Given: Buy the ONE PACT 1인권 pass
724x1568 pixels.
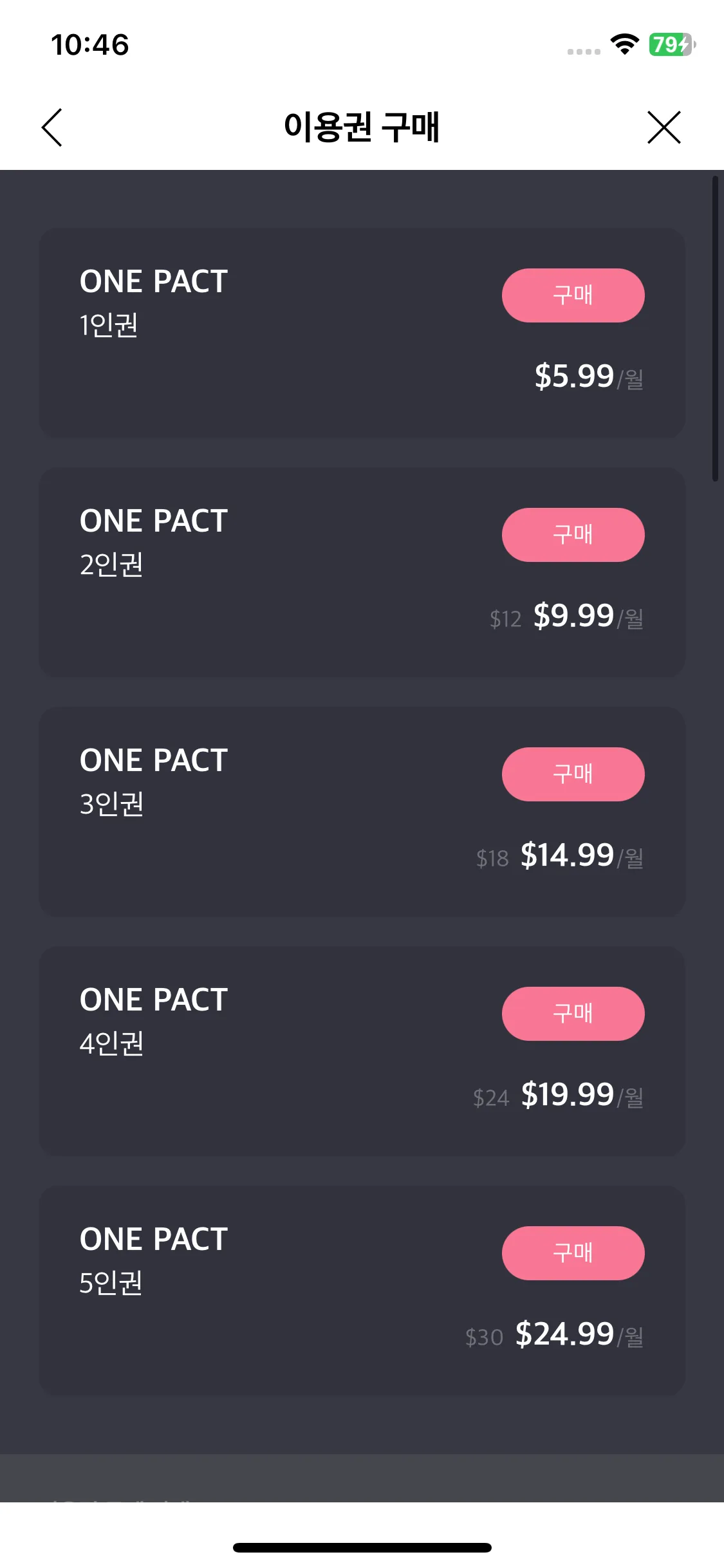Looking at the screenshot, I should click(573, 295).
